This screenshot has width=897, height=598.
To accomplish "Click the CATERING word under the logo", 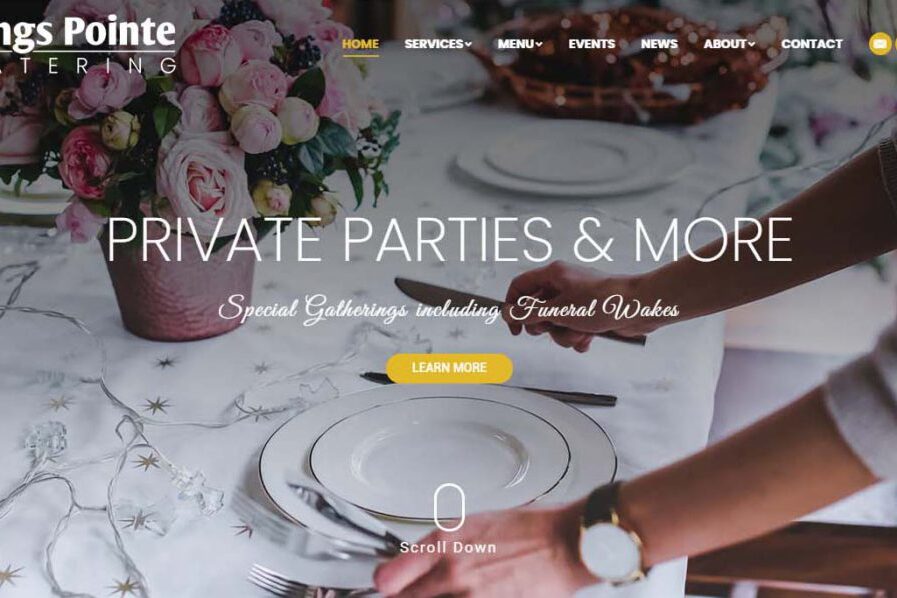I will 87,66.
